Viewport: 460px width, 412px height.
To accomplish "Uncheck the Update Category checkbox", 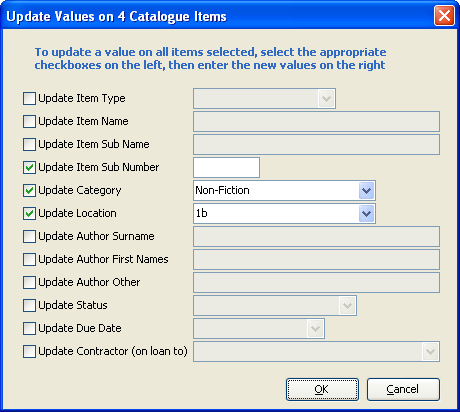I will point(29,190).
